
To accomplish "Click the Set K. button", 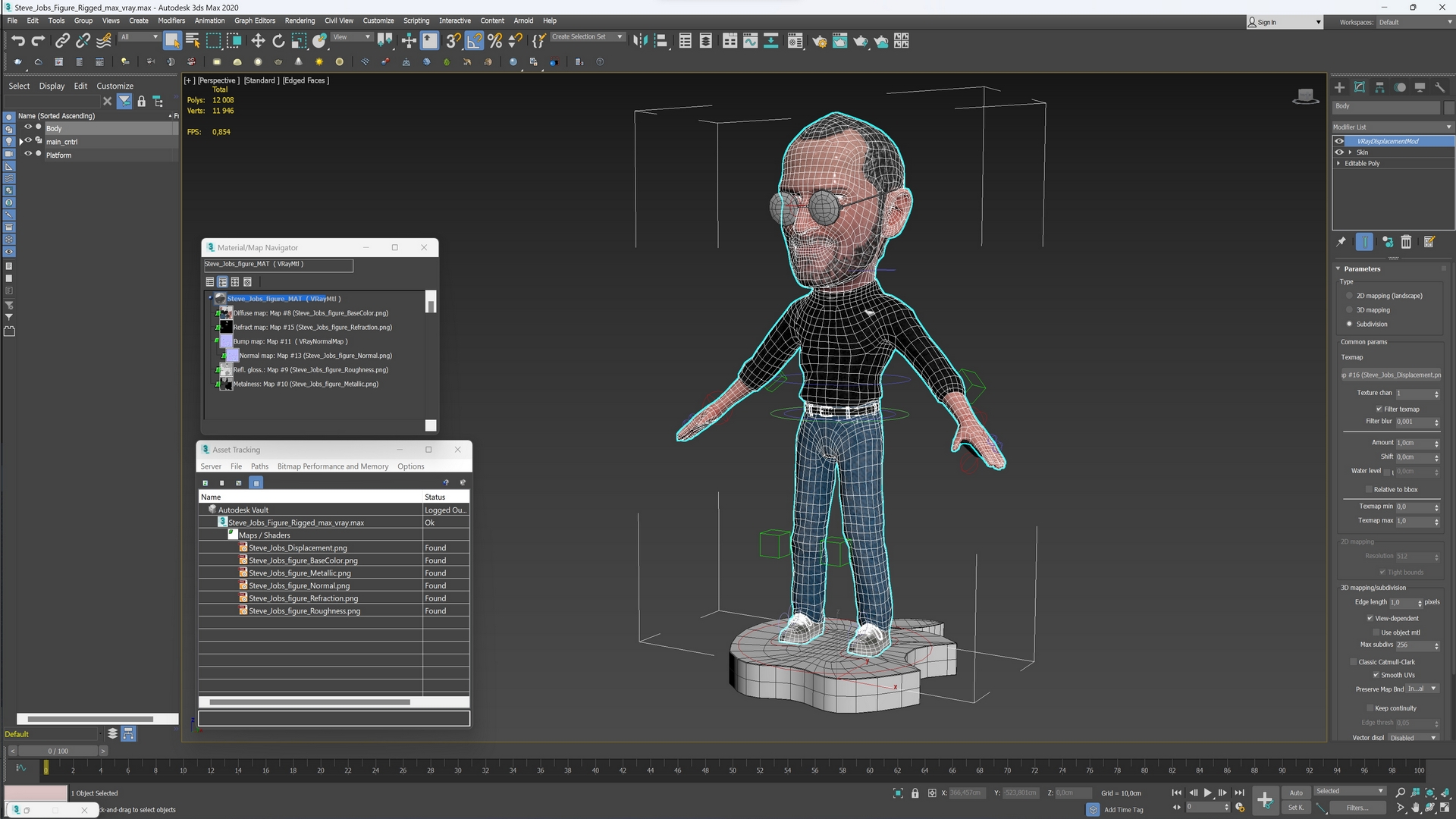I will (x=1295, y=808).
